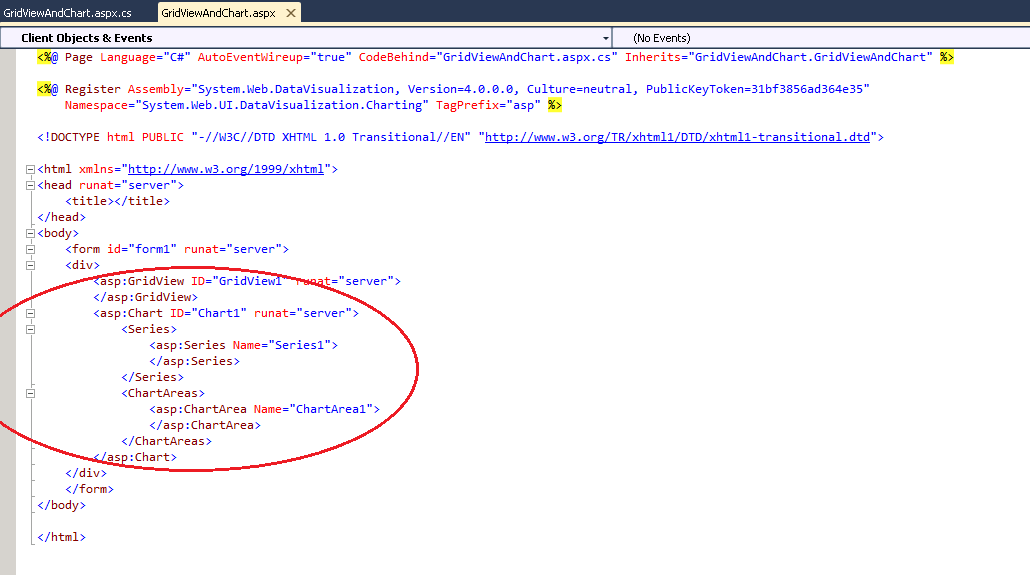Click the DOCTYPE declaration text
The image size is (1030, 575).
point(460,137)
